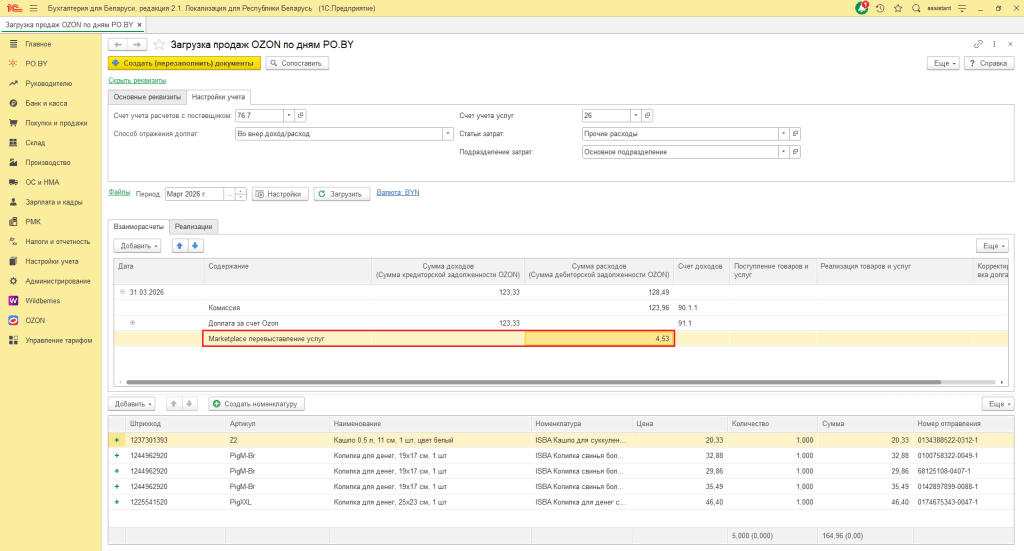The image size is (1024, 551).
Task: Click the Период input field
Action: (x=194, y=194)
